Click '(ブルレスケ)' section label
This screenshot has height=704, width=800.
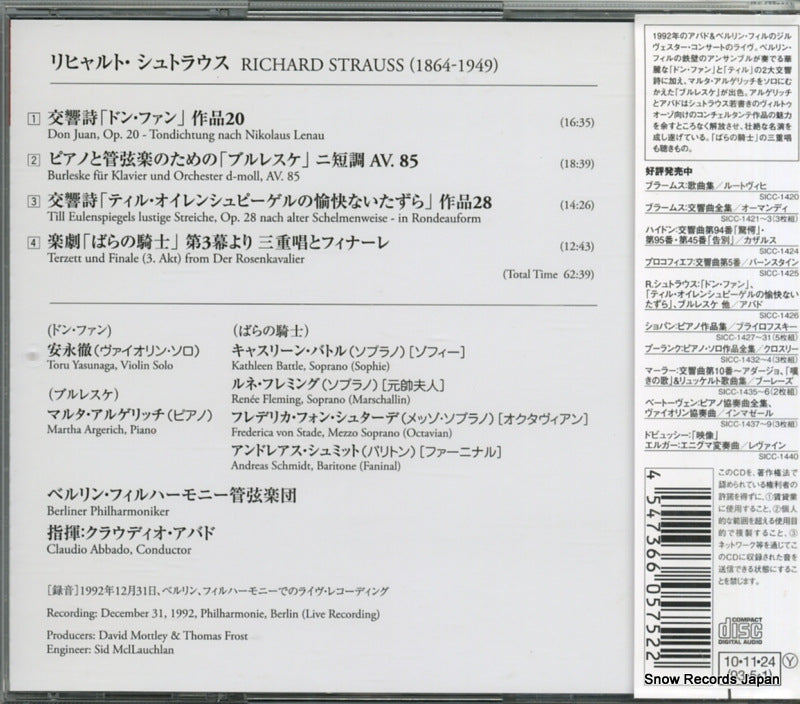pos(83,394)
